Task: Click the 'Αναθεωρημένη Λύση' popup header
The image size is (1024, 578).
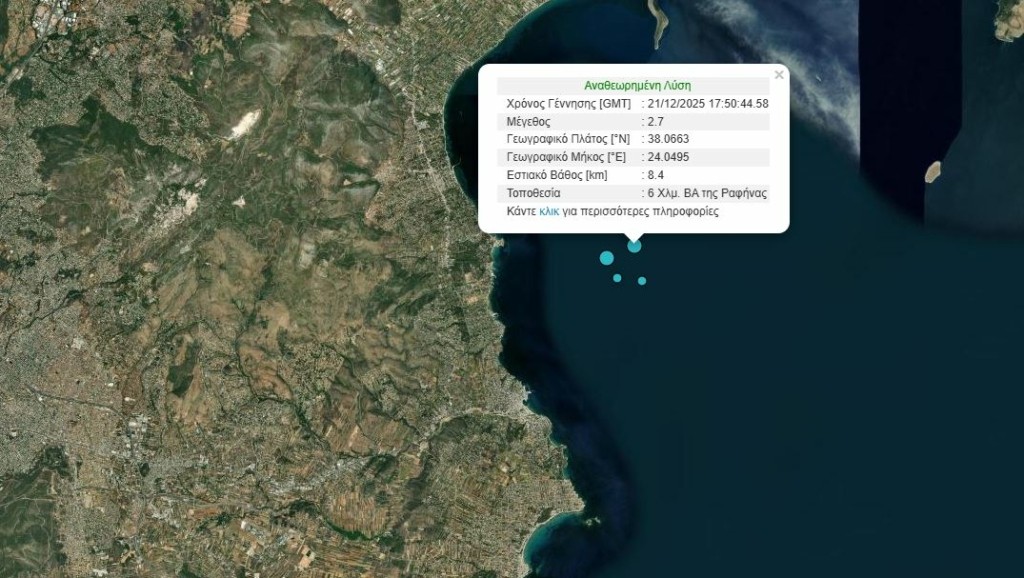Action: coord(637,86)
